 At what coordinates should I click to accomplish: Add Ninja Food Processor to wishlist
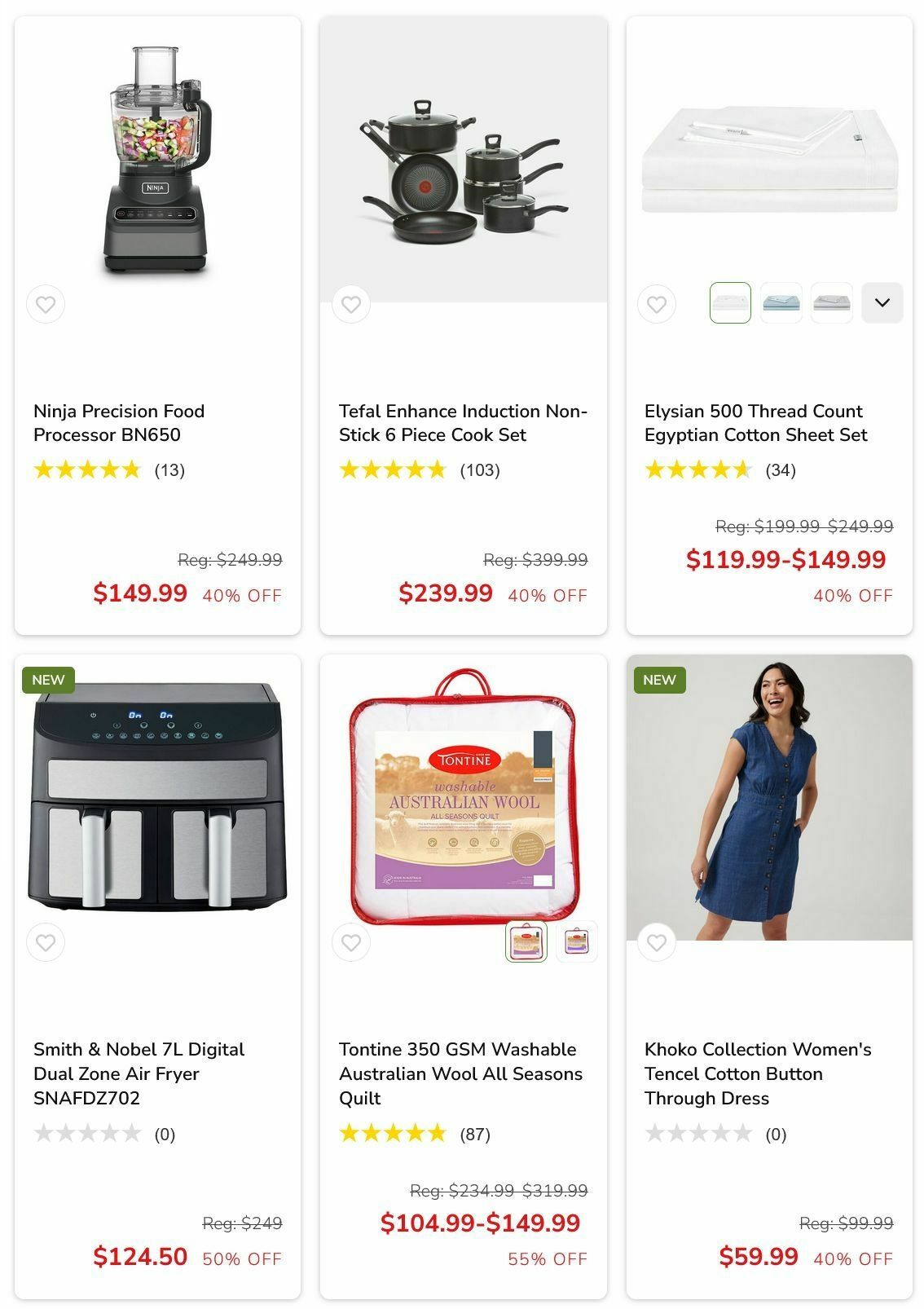[46, 304]
